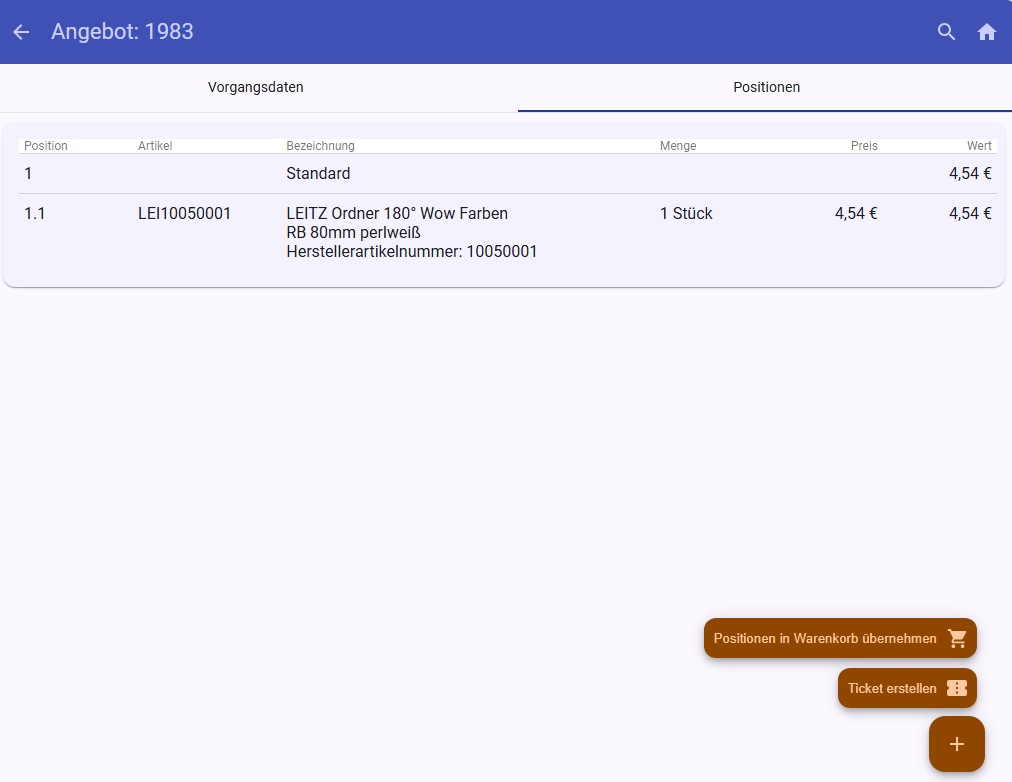Click the Herstellerartikelnummer: 10050001 line
Viewport: 1012px width, 782px height.
(x=412, y=252)
